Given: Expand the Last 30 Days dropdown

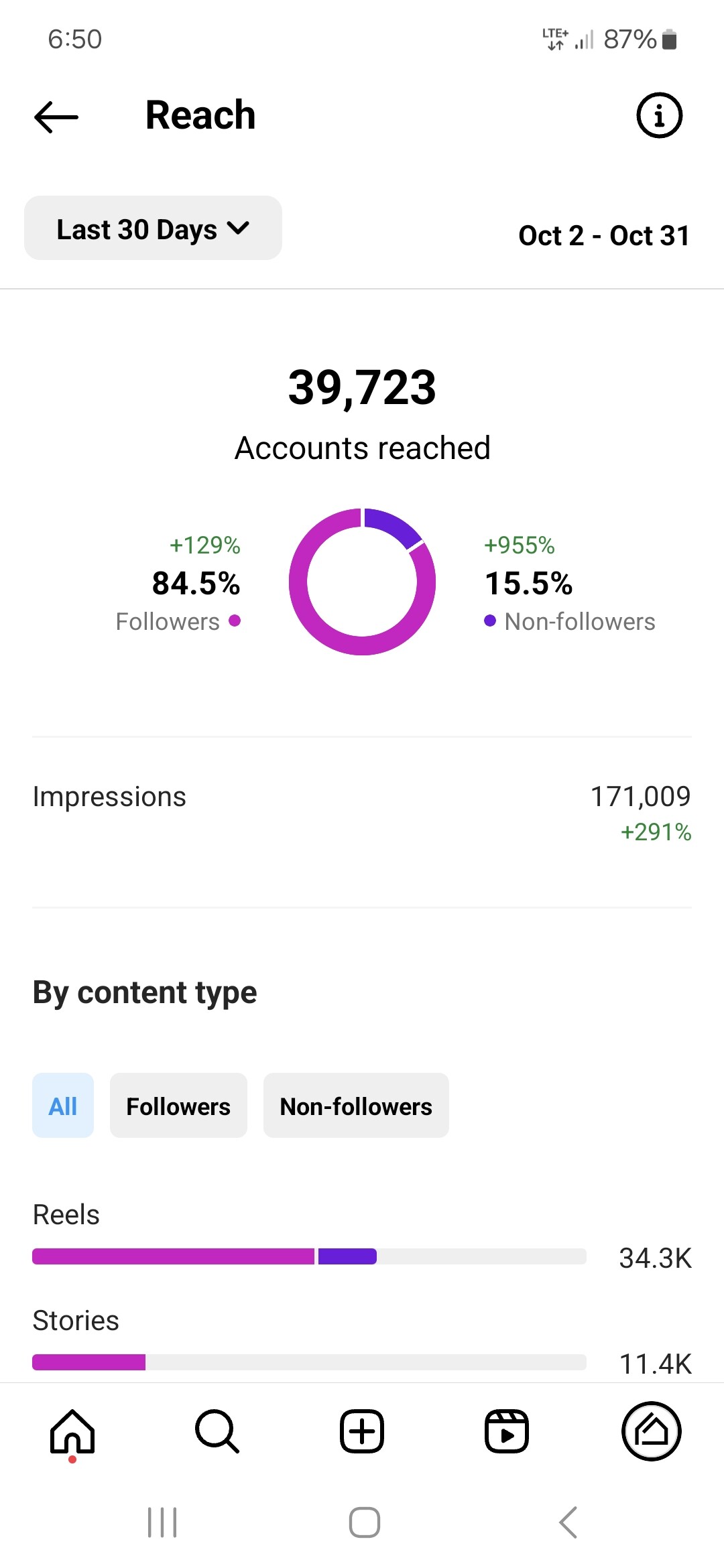Looking at the screenshot, I should pyautogui.click(x=153, y=228).
